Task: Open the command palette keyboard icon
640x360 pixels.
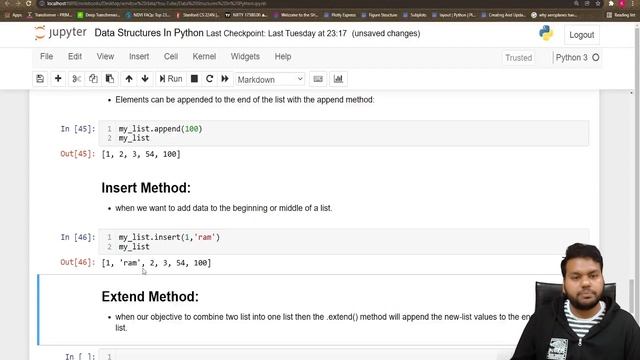Action: [x=318, y=79]
